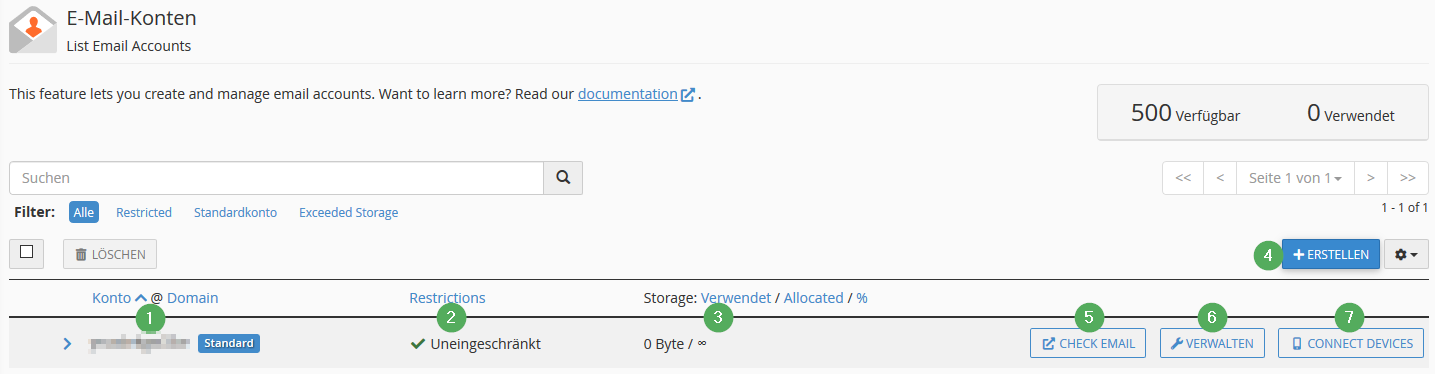Image resolution: width=1435 pixels, height=374 pixels.
Task: Click the CHECK EMAIL button
Action: point(1088,344)
